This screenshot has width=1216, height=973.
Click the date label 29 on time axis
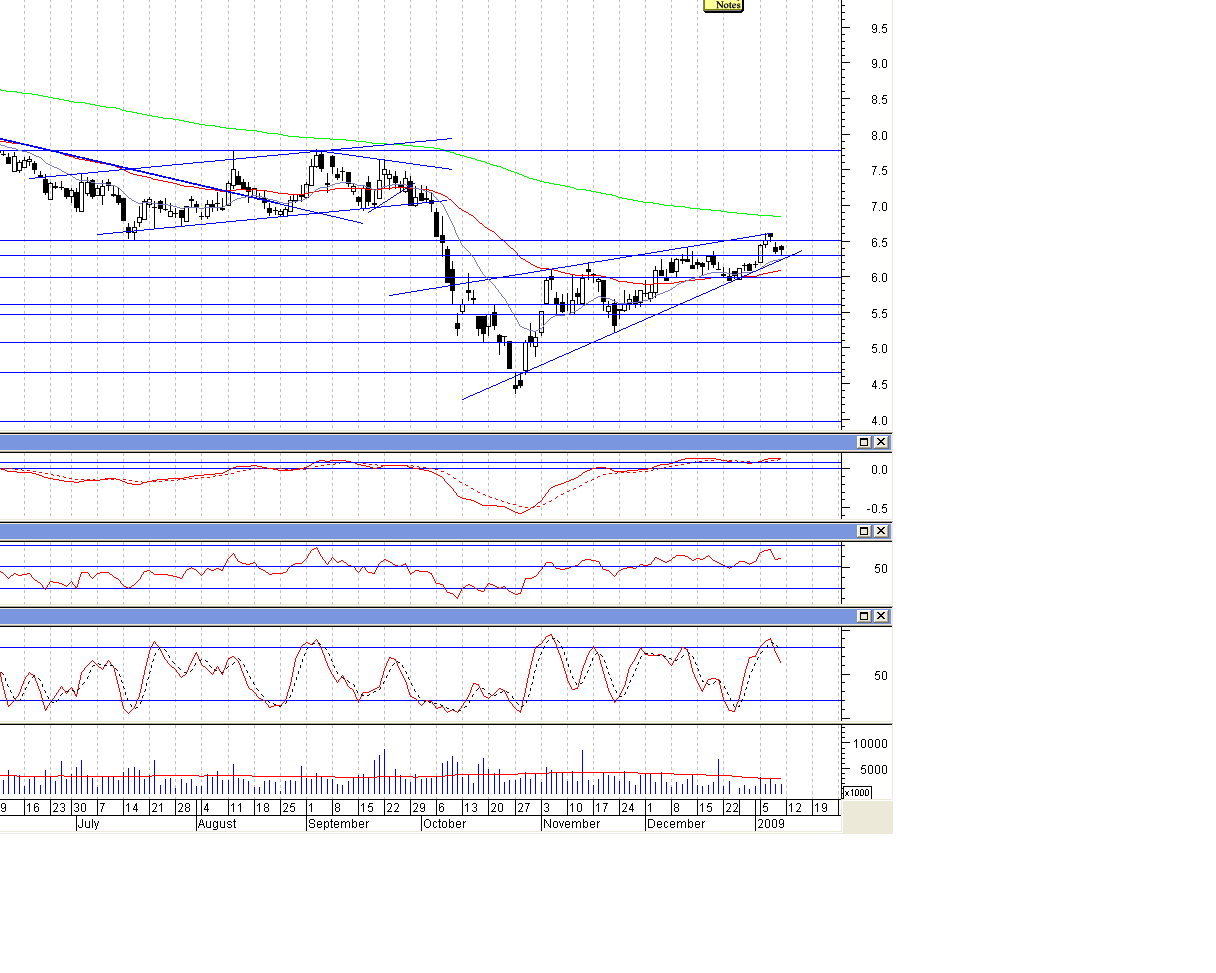(420, 807)
